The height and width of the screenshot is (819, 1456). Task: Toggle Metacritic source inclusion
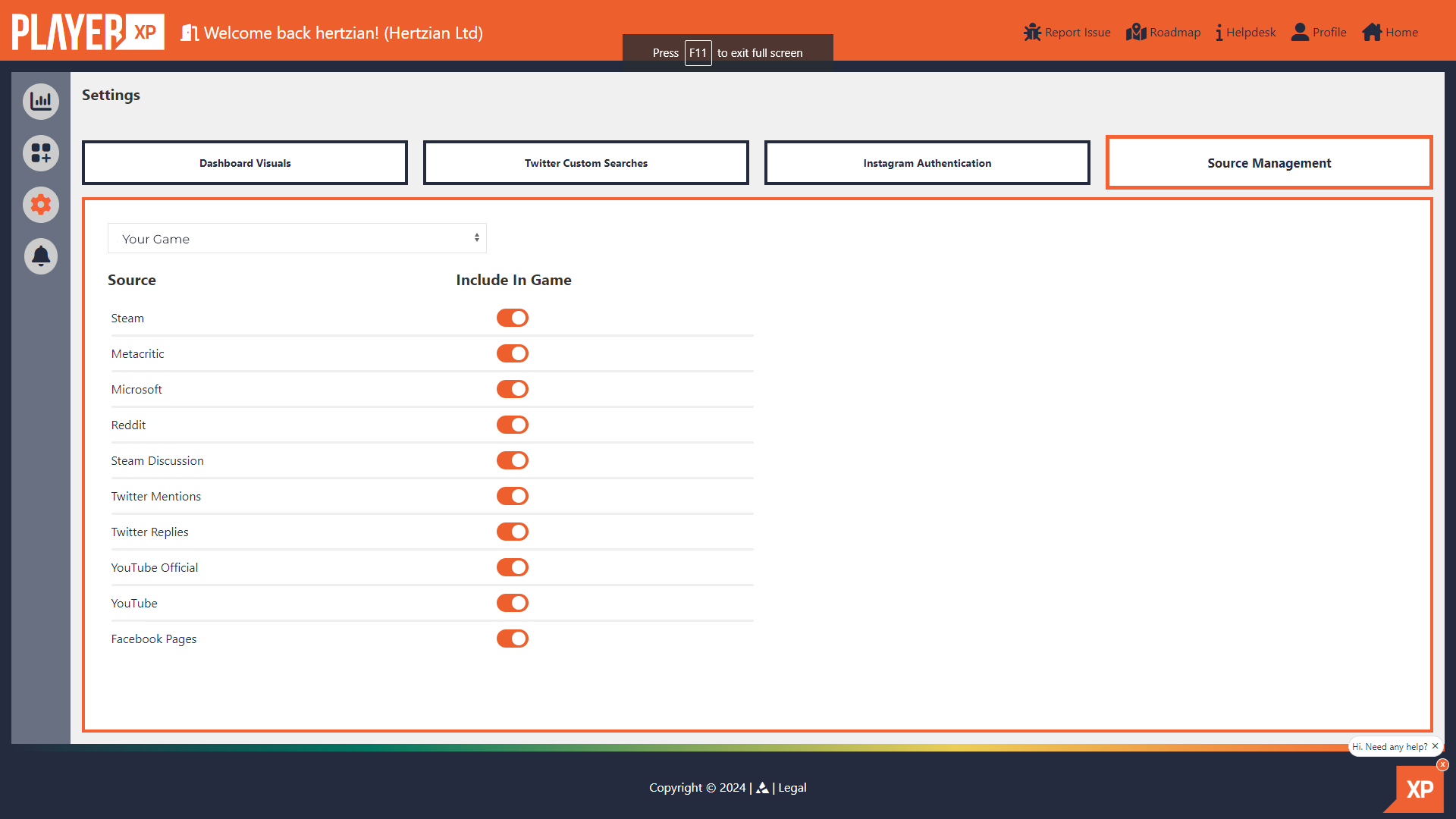(x=513, y=353)
